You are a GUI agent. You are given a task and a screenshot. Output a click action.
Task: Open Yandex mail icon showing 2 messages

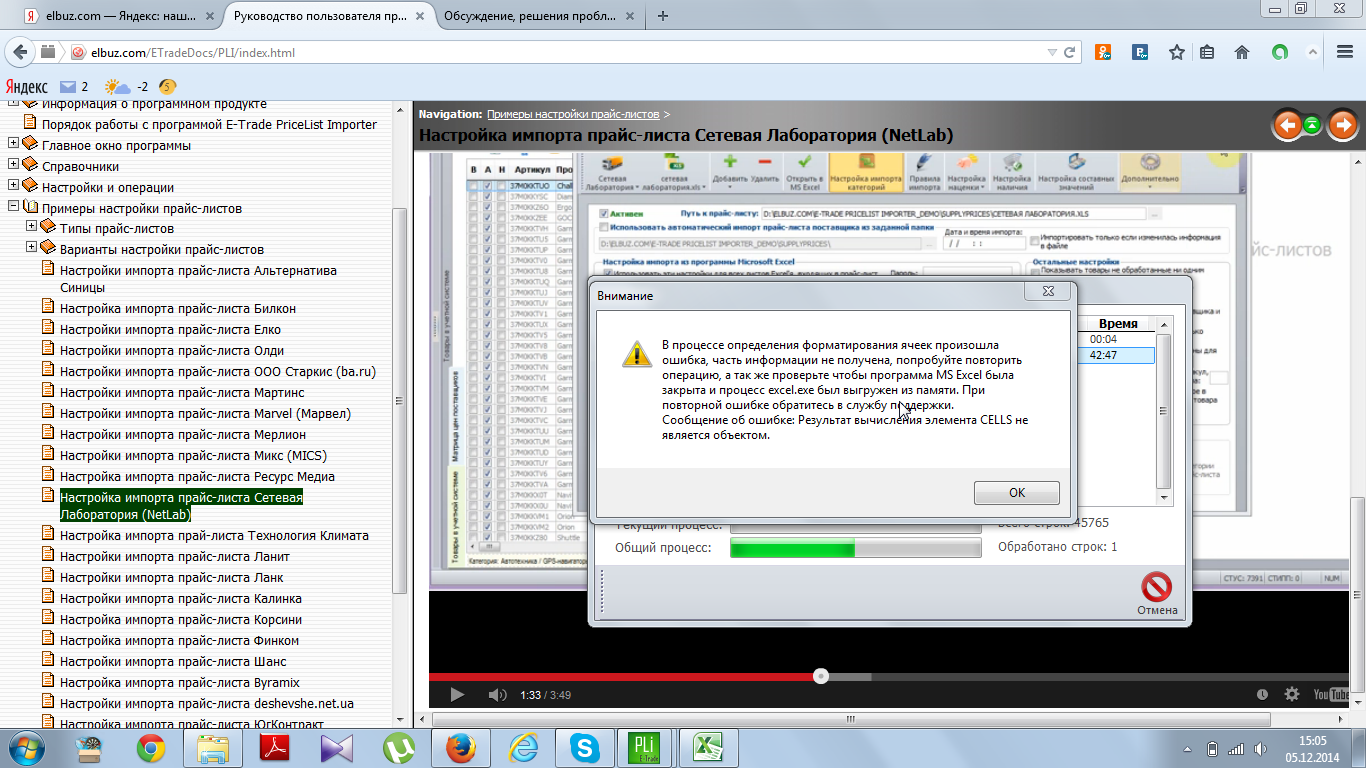[x=69, y=86]
